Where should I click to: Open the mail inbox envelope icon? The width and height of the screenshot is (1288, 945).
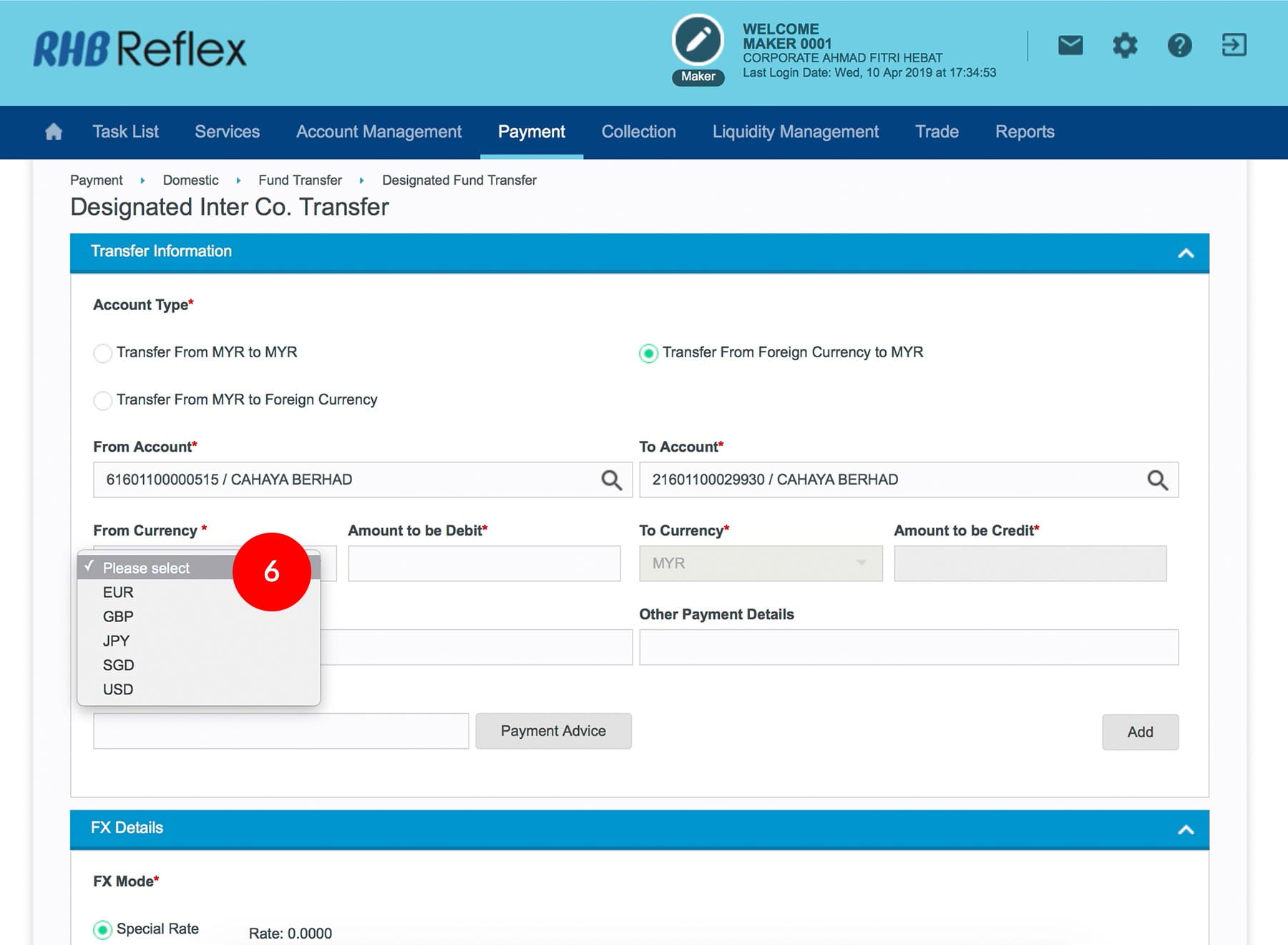pyautogui.click(x=1070, y=46)
